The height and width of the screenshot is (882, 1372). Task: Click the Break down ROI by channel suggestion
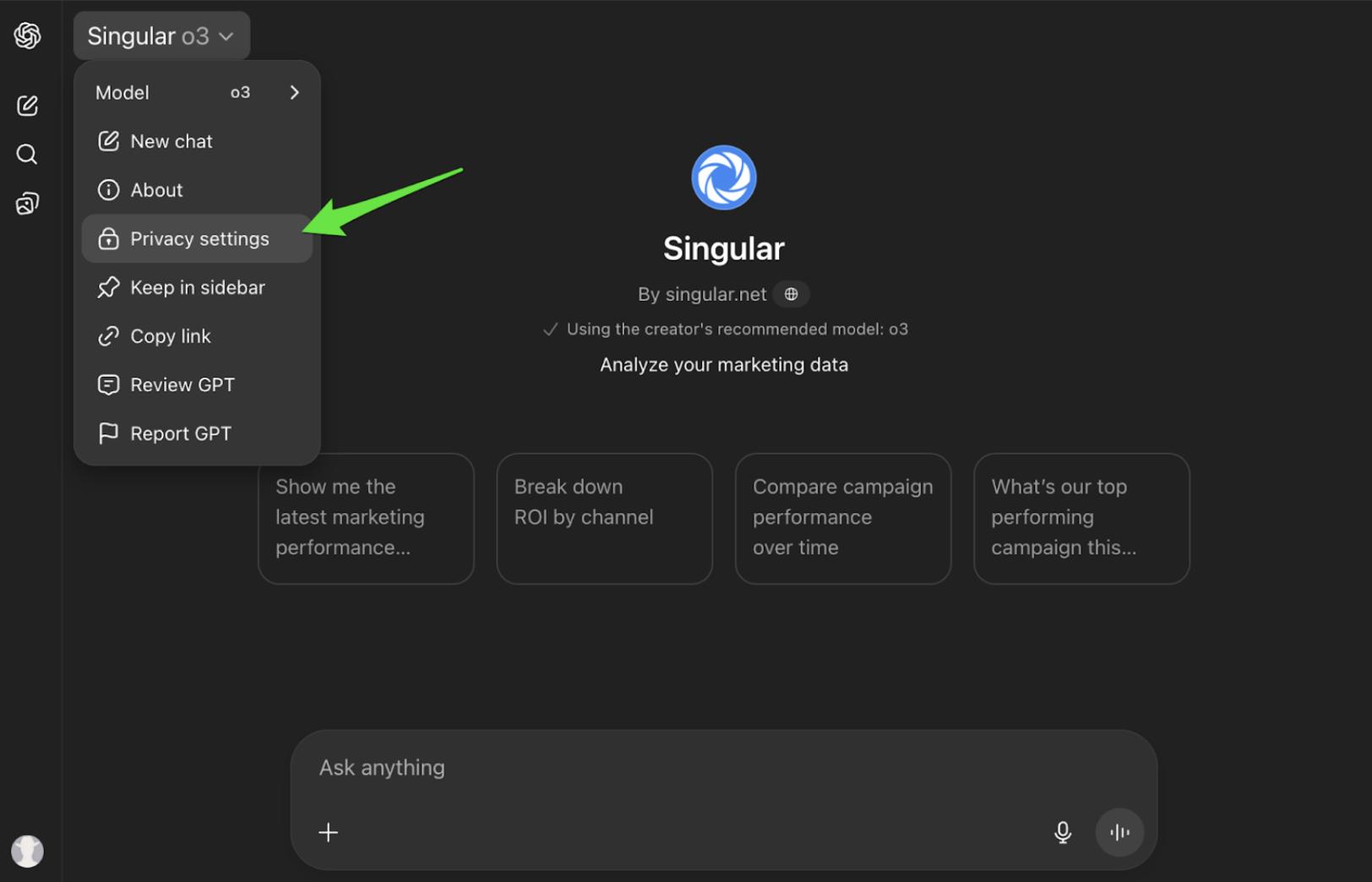tap(604, 518)
